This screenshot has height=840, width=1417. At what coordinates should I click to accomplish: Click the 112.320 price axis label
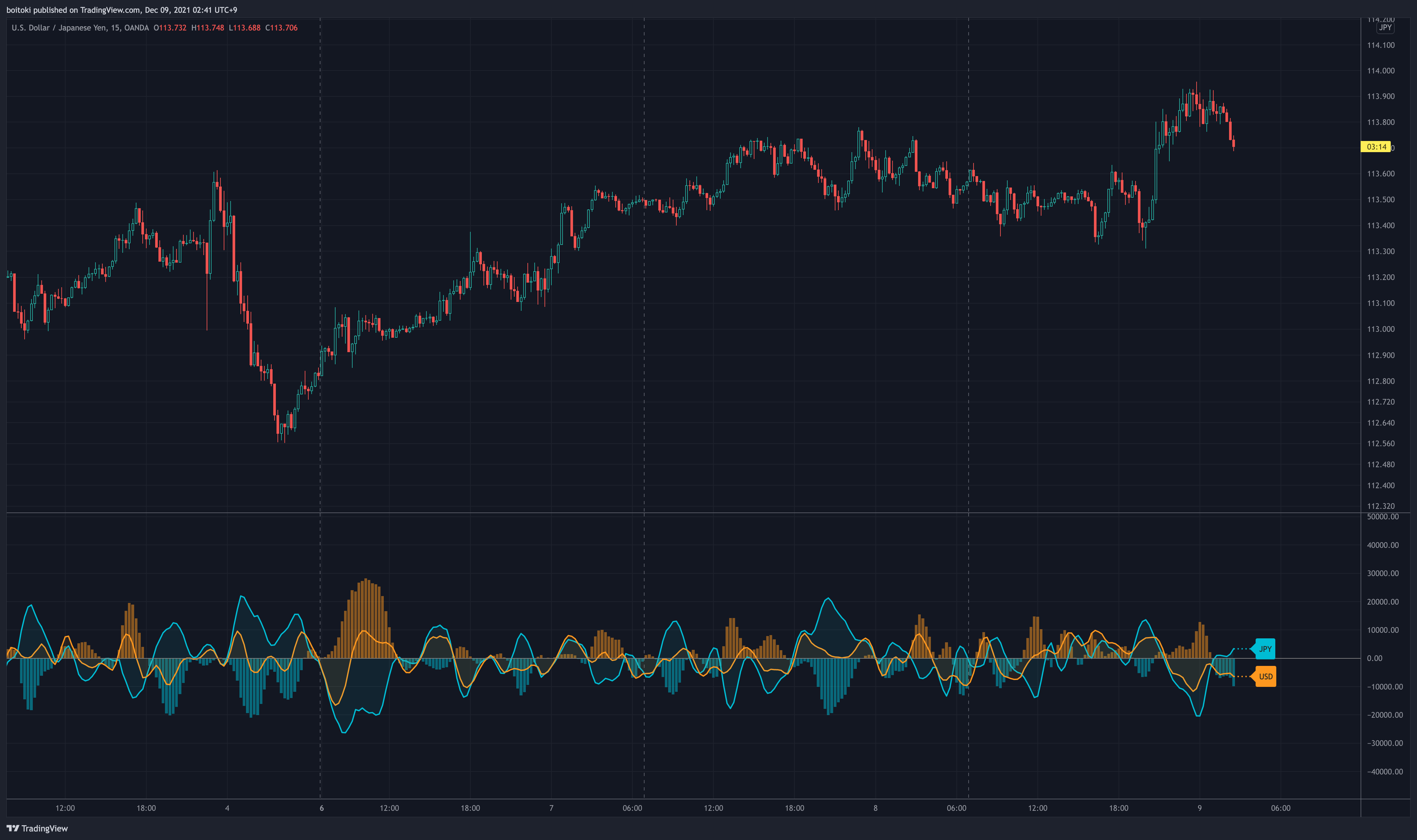click(1381, 506)
